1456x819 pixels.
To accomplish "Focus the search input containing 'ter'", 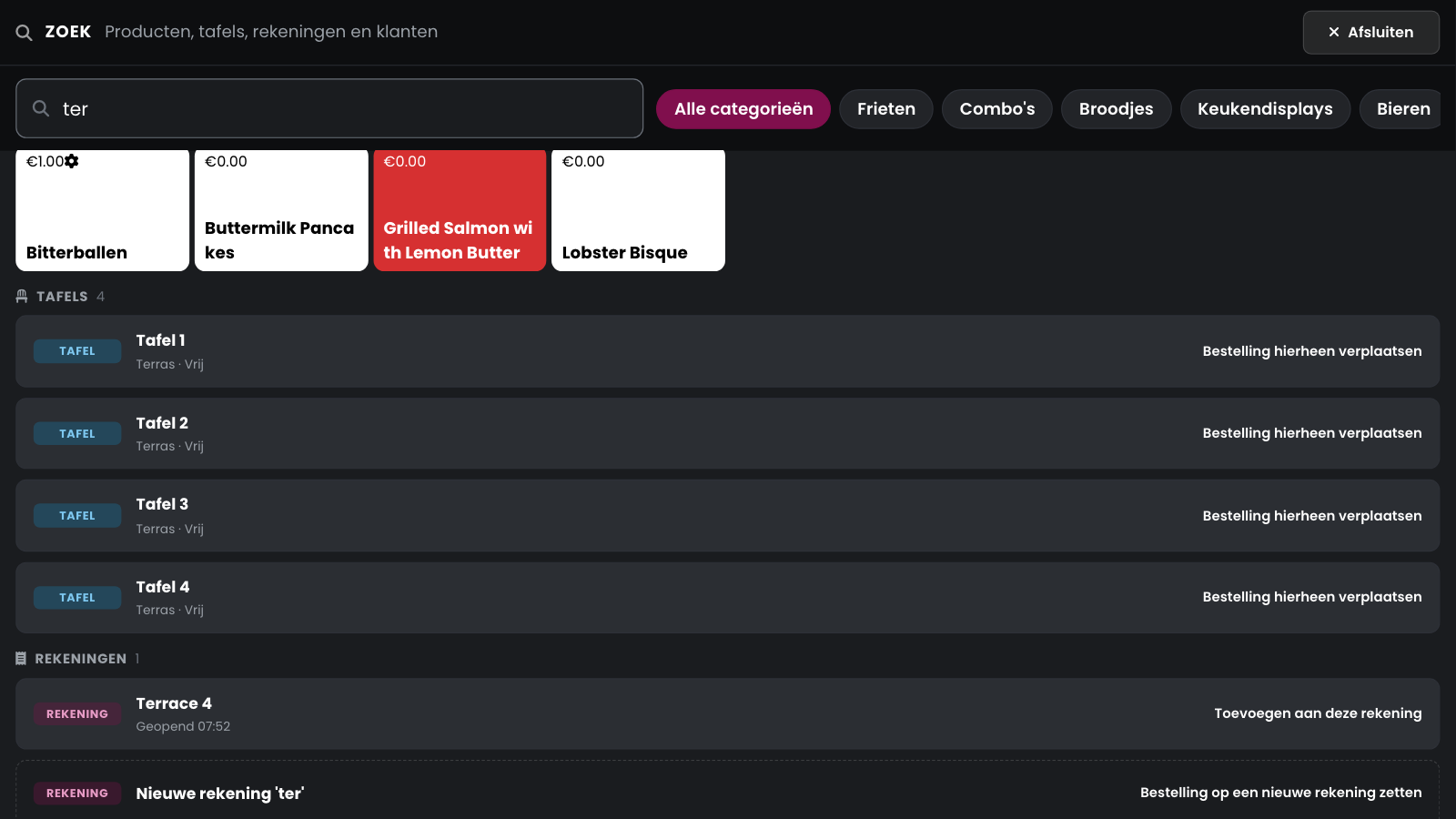I will tap(329, 108).
